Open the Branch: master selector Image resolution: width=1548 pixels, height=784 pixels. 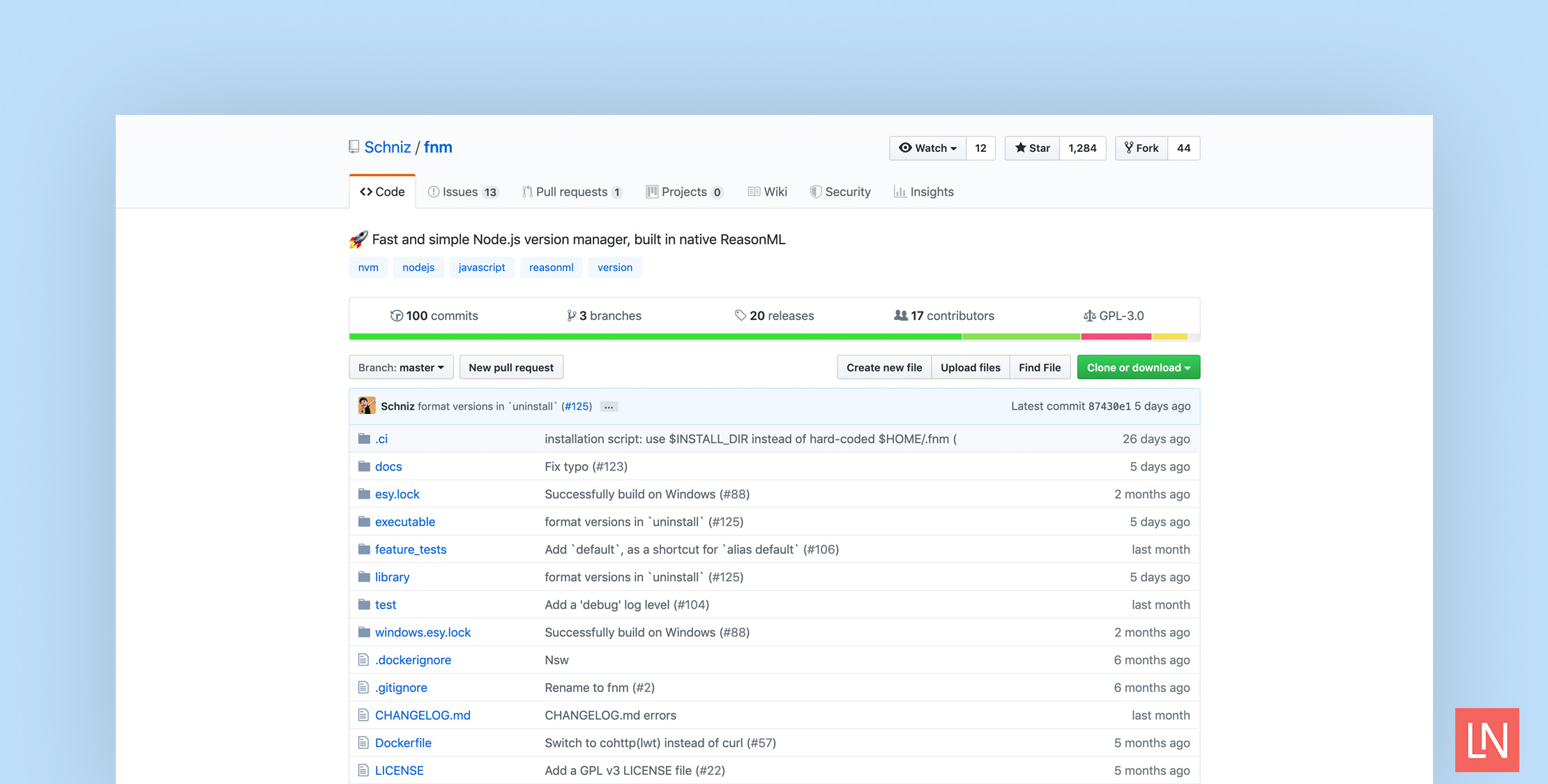pyautogui.click(x=400, y=367)
